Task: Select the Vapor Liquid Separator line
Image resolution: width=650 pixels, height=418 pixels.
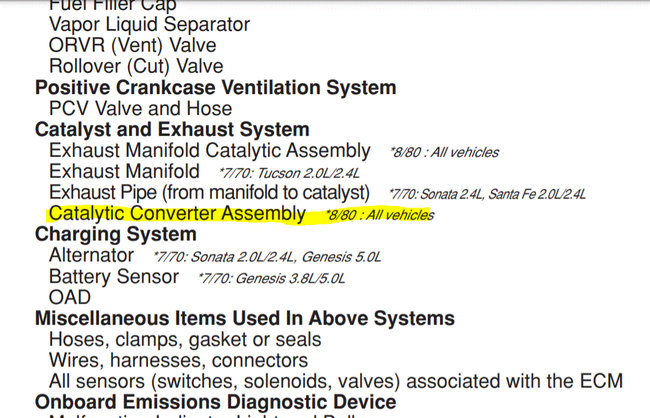Action: 149,24
